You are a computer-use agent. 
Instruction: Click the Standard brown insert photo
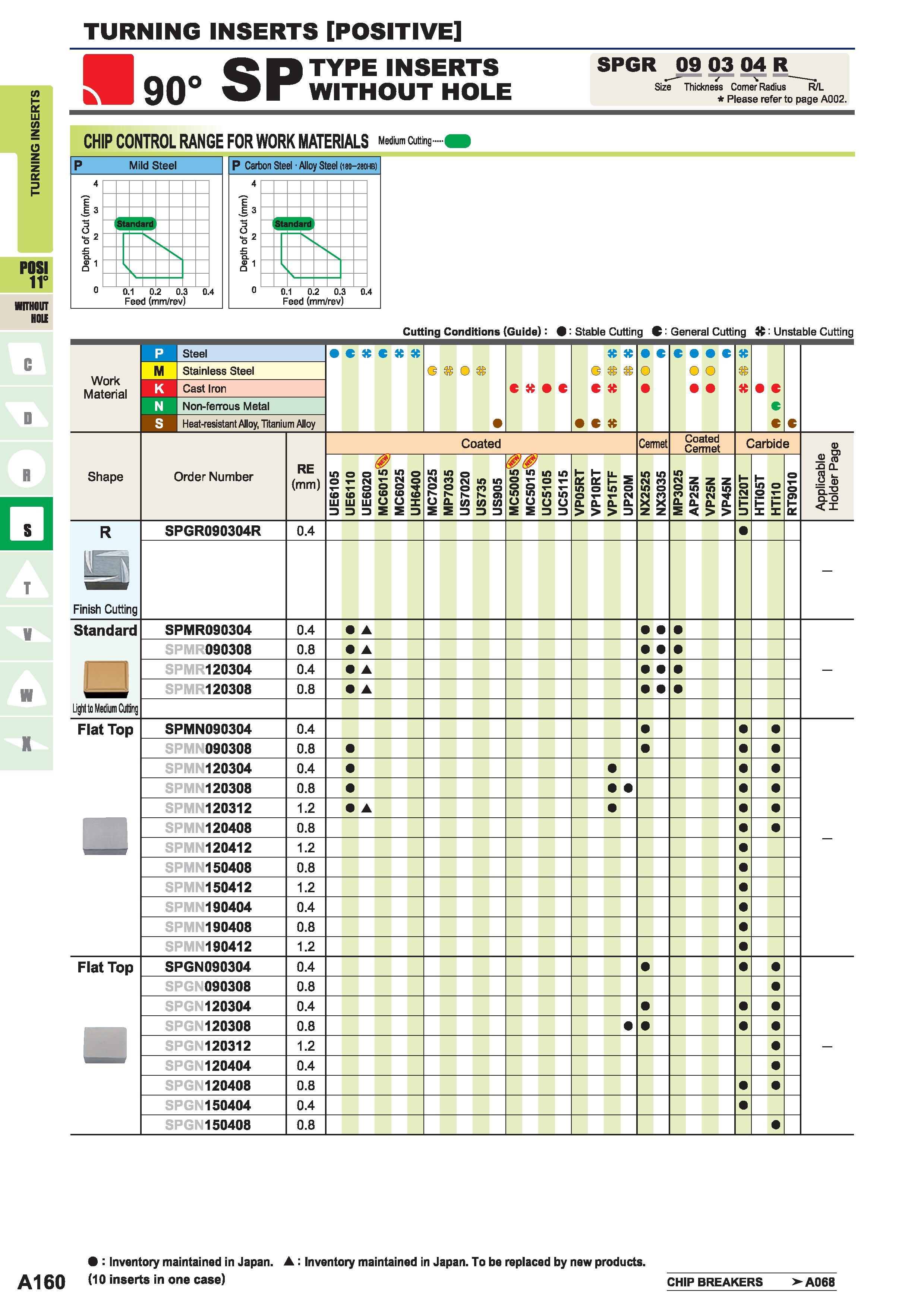click(106, 679)
